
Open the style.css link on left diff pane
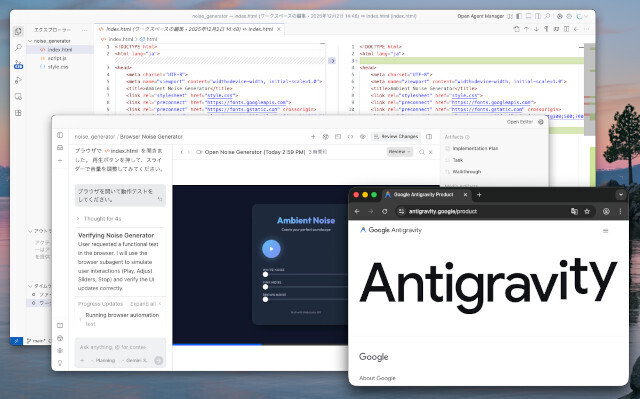(220, 95)
